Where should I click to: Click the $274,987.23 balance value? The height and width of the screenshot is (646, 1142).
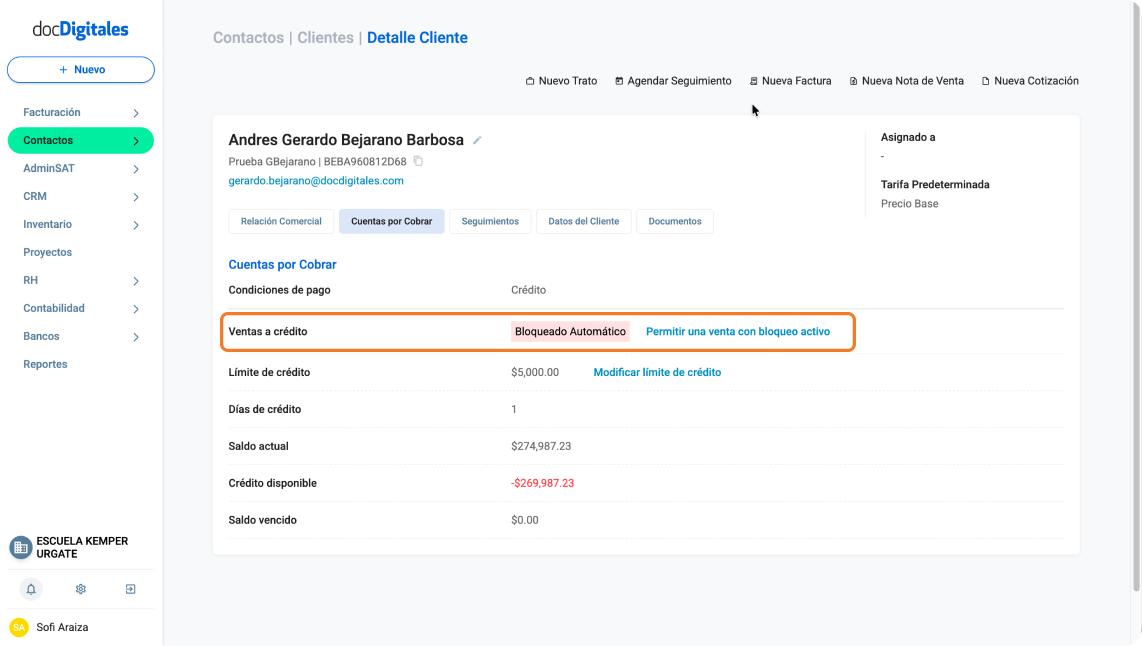[541, 446]
